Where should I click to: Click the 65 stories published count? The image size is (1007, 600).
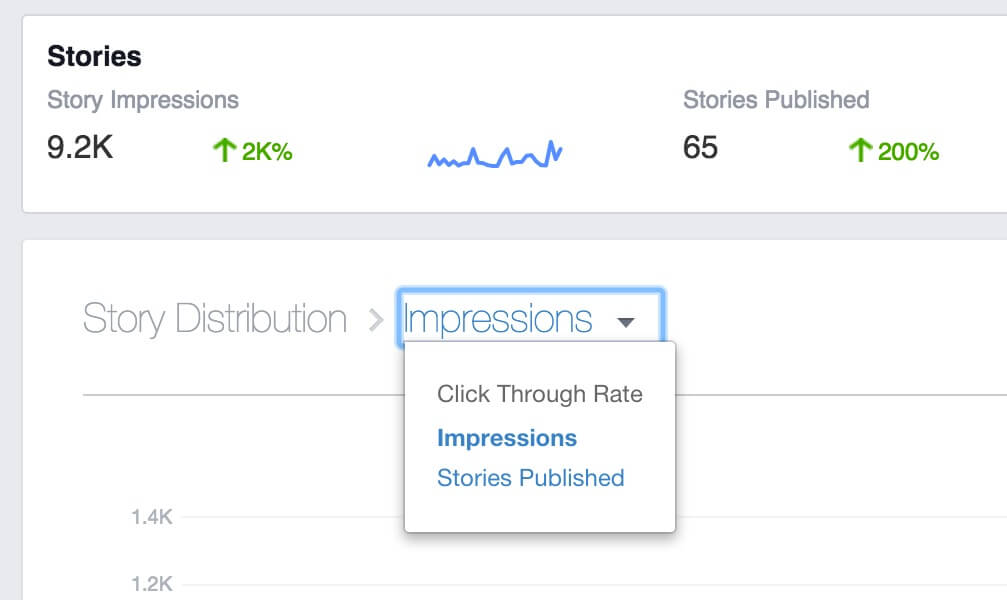[x=700, y=148]
